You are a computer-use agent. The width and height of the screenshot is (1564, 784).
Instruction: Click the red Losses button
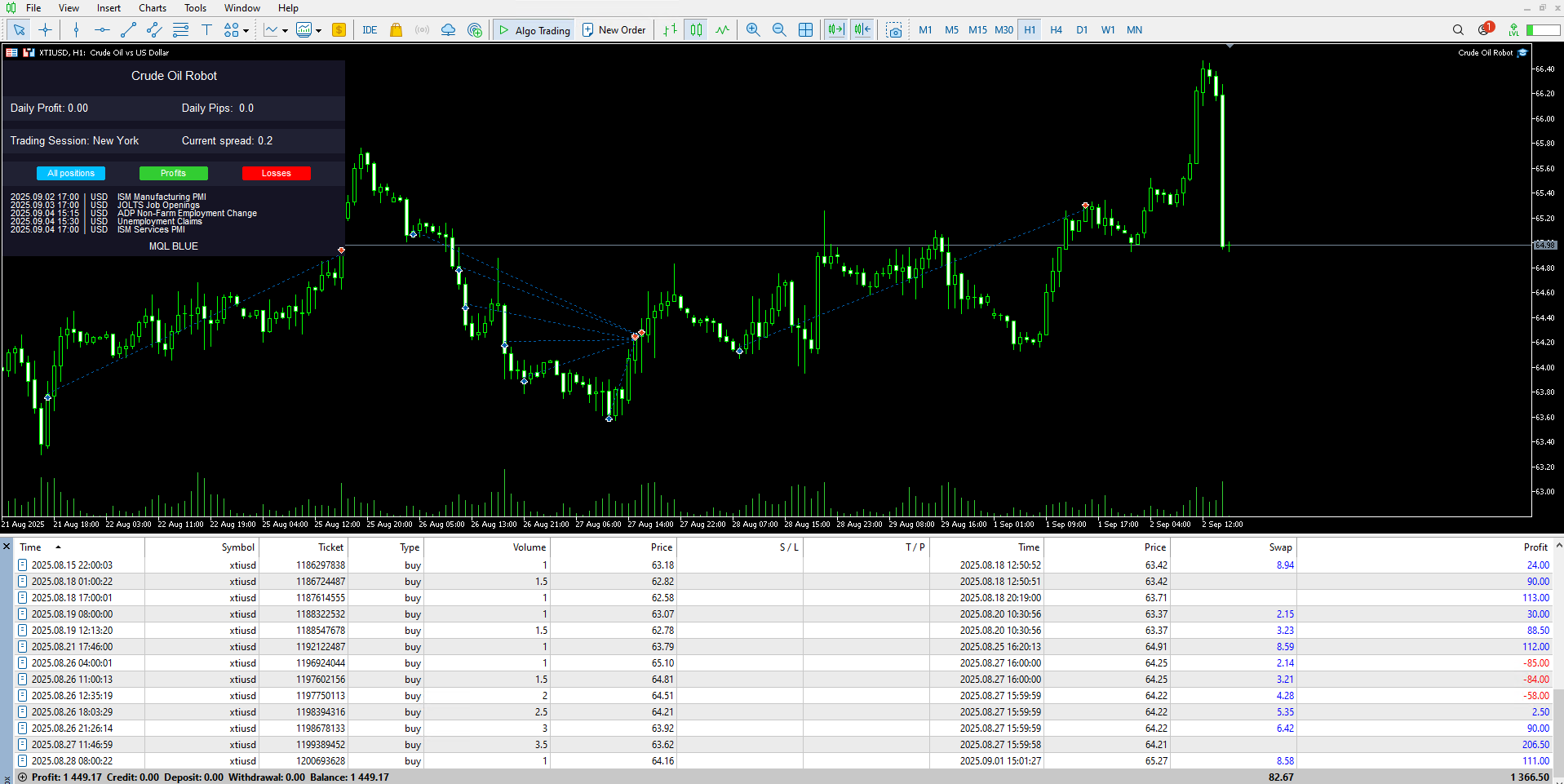277,173
